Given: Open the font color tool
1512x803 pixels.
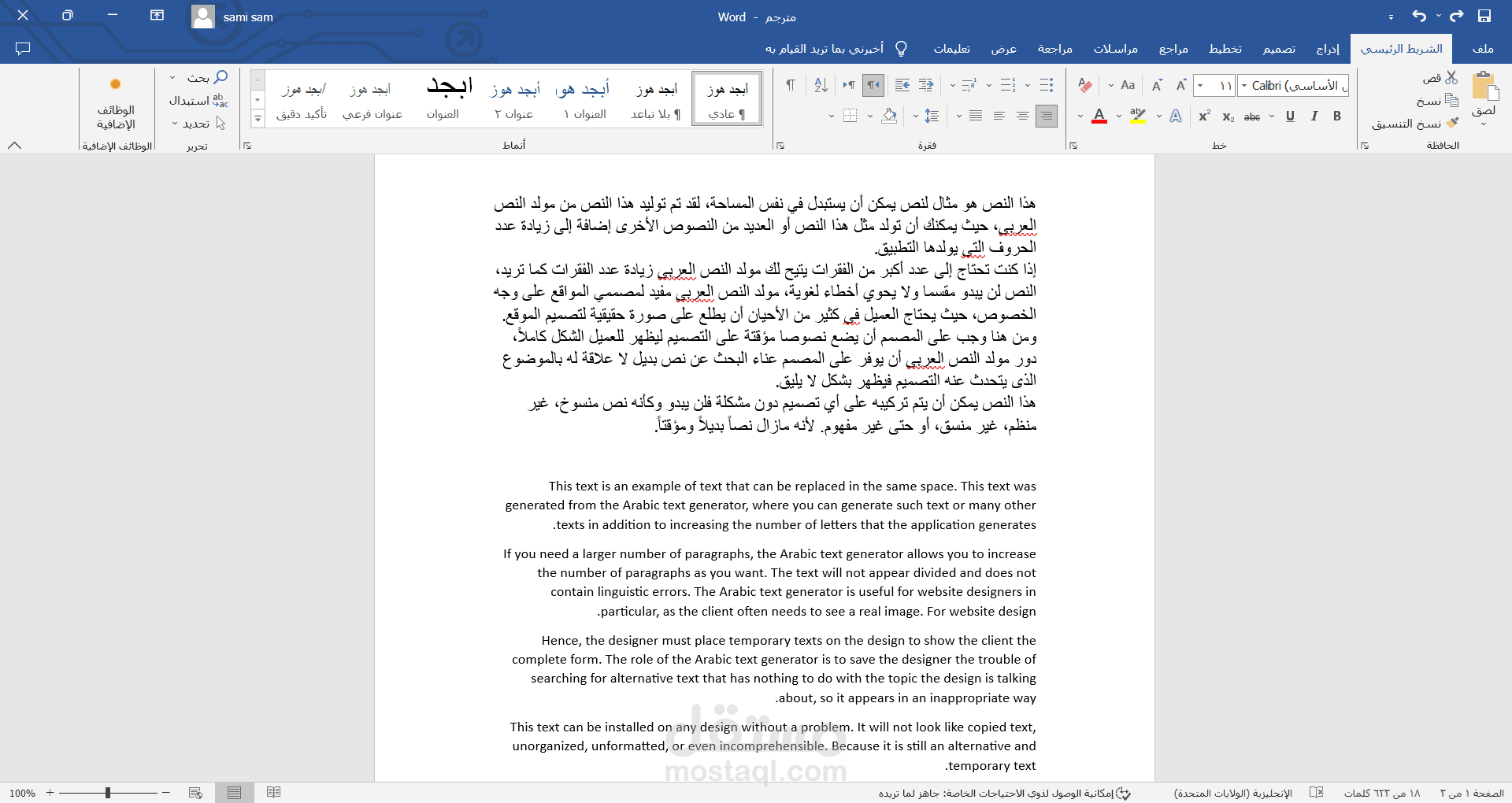Looking at the screenshot, I should 1100,116.
